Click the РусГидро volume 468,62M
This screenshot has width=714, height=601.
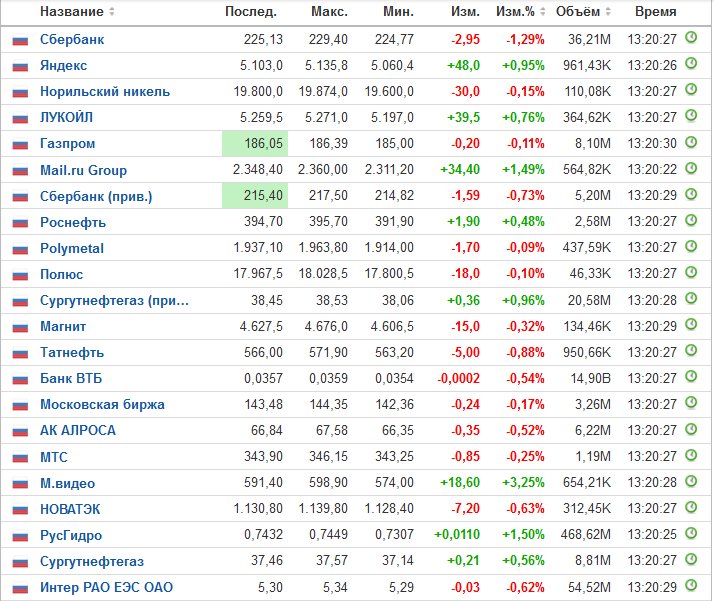point(586,535)
